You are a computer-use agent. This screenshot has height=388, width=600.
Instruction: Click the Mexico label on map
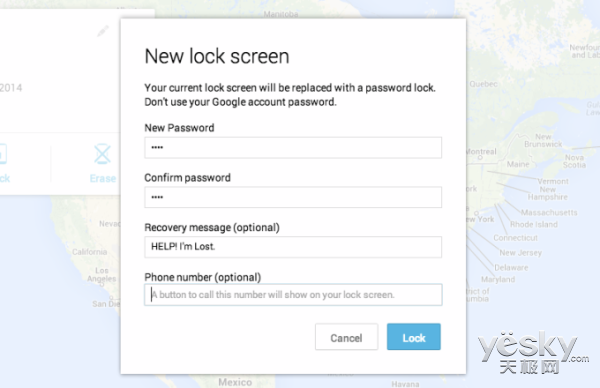click(235, 382)
